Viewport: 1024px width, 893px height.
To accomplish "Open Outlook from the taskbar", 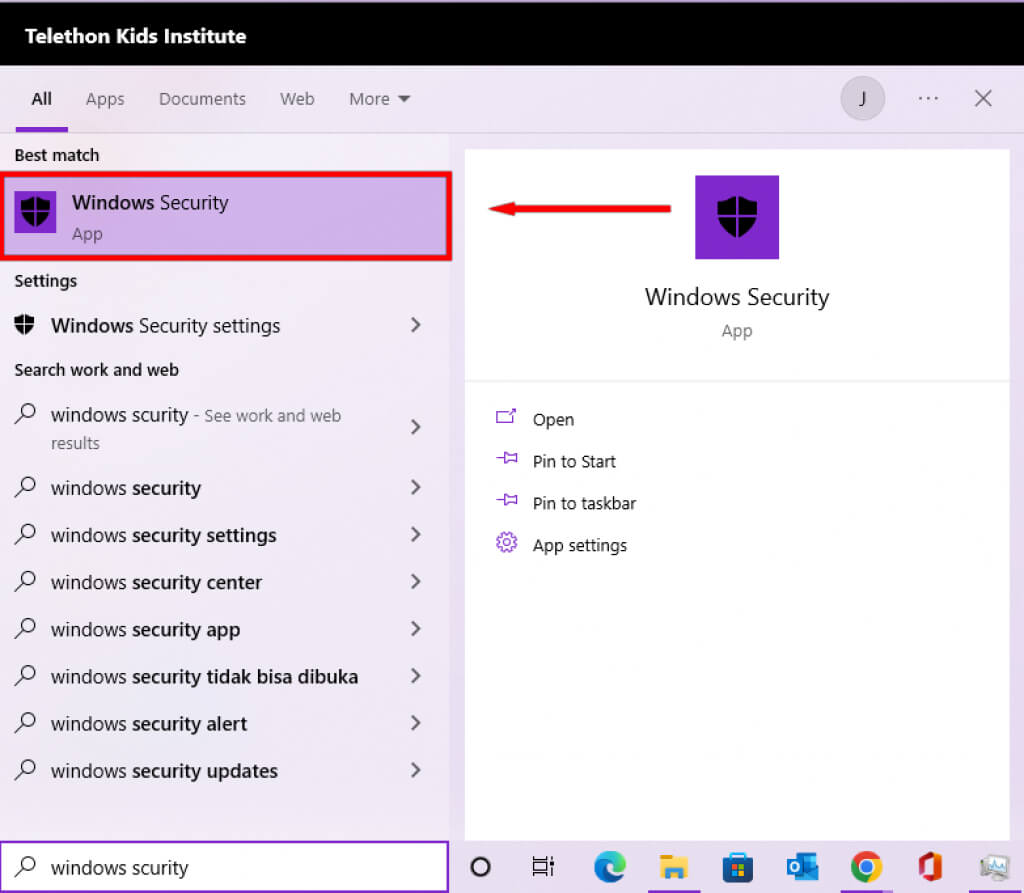I will pos(802,866).
